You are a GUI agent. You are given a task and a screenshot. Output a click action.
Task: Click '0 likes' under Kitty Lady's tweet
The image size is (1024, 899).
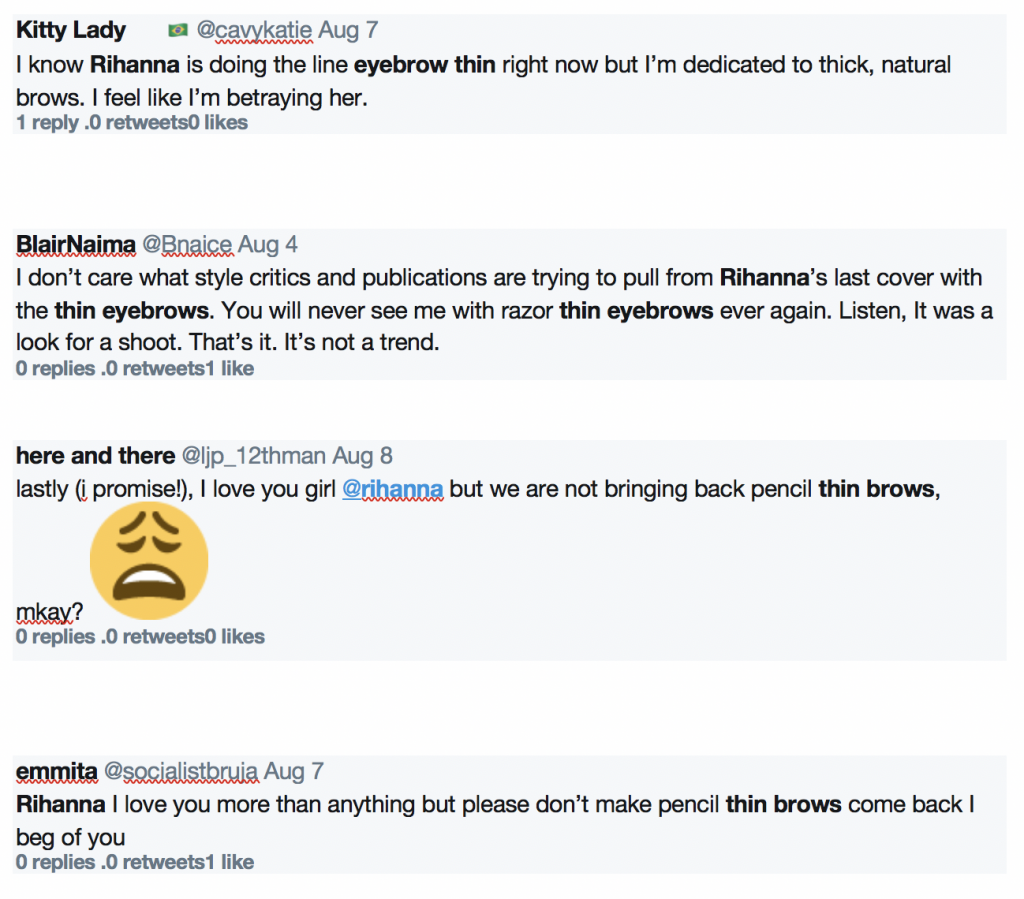pyautogui.click(x=218, y=123)
